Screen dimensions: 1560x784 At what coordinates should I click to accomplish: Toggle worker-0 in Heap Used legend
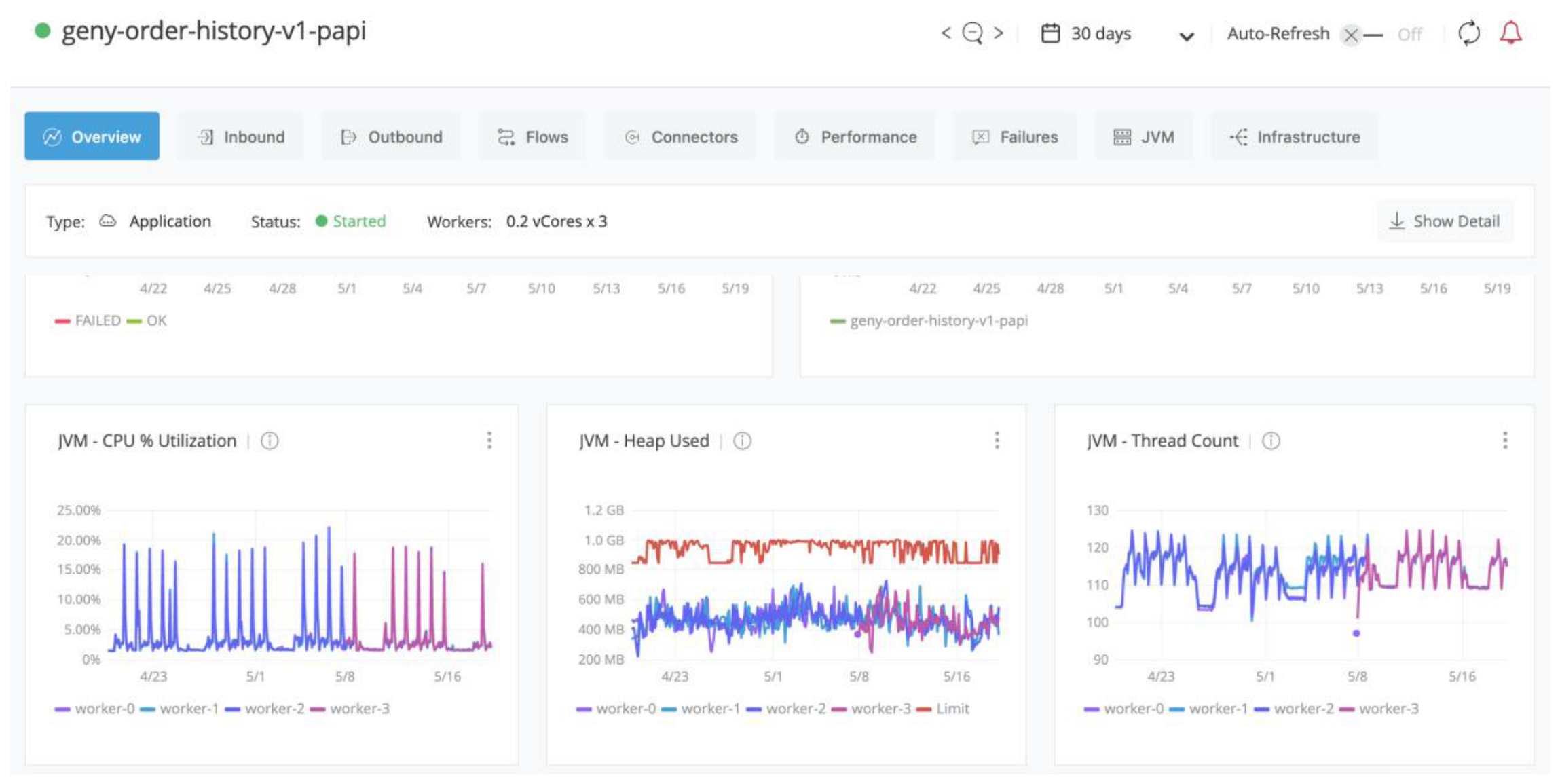click(x=616, y=709)
